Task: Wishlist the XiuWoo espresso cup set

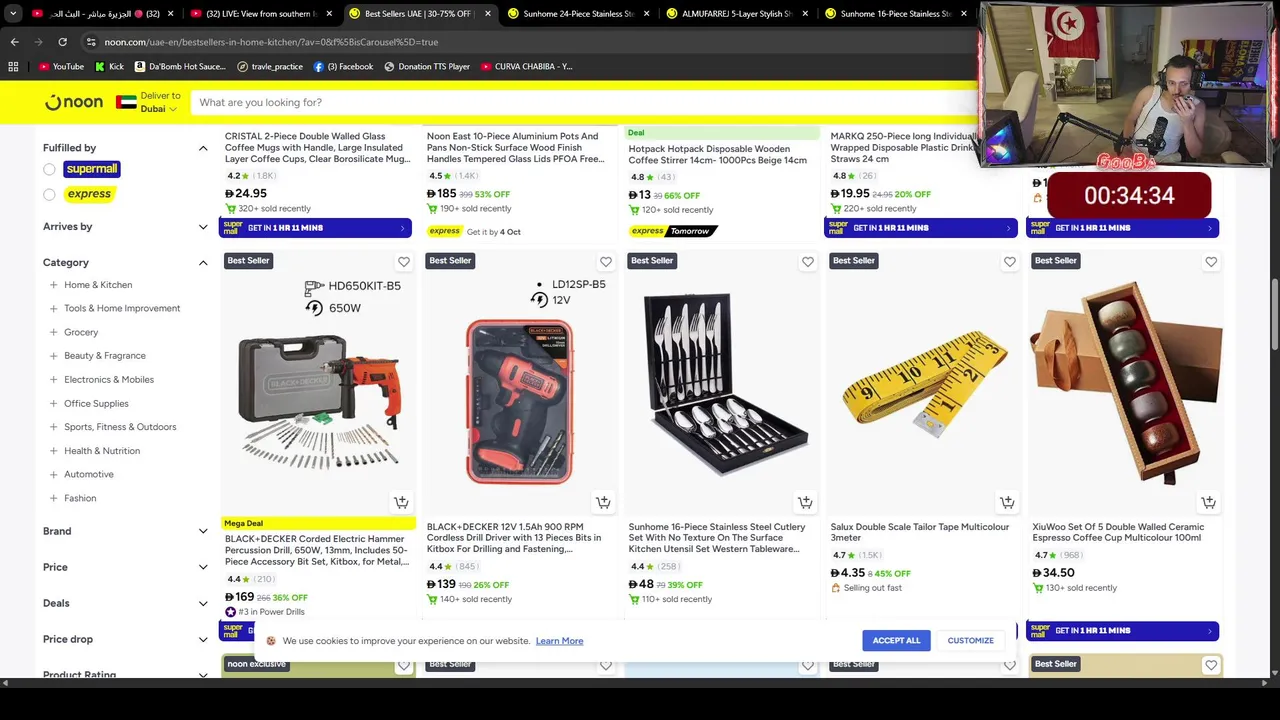Action: pyautogui.click(x=1211, y=262)
